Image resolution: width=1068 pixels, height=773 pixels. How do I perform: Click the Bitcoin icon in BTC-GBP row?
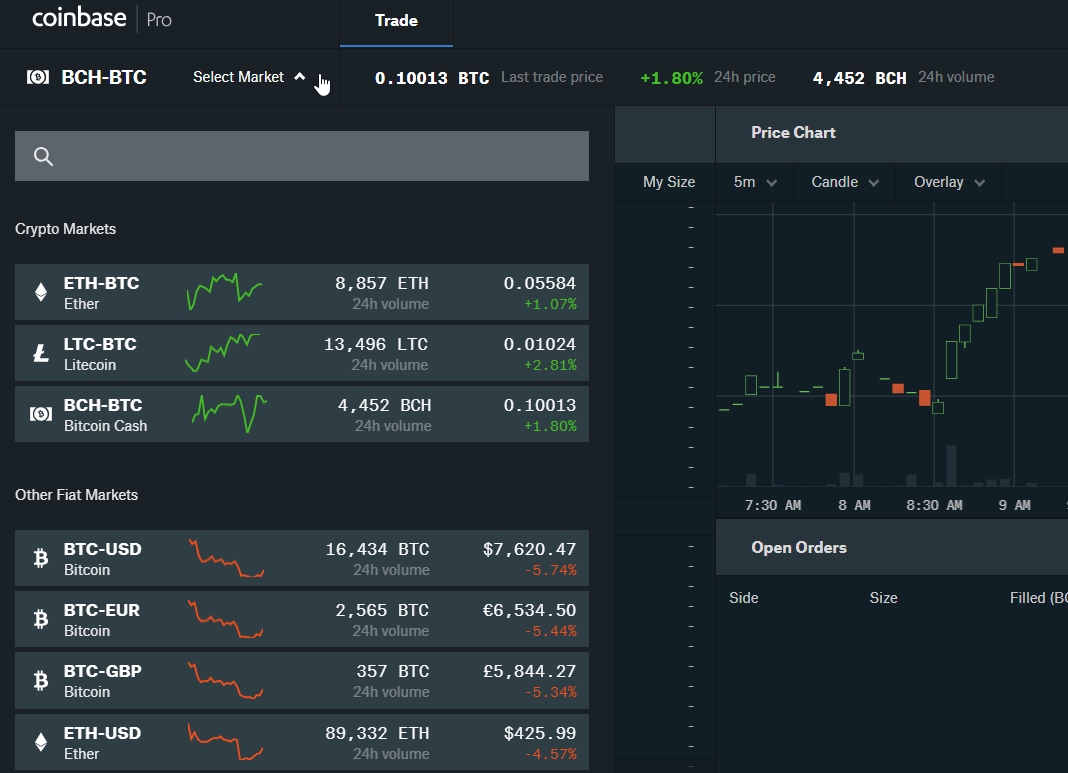(x=41, y=680)
